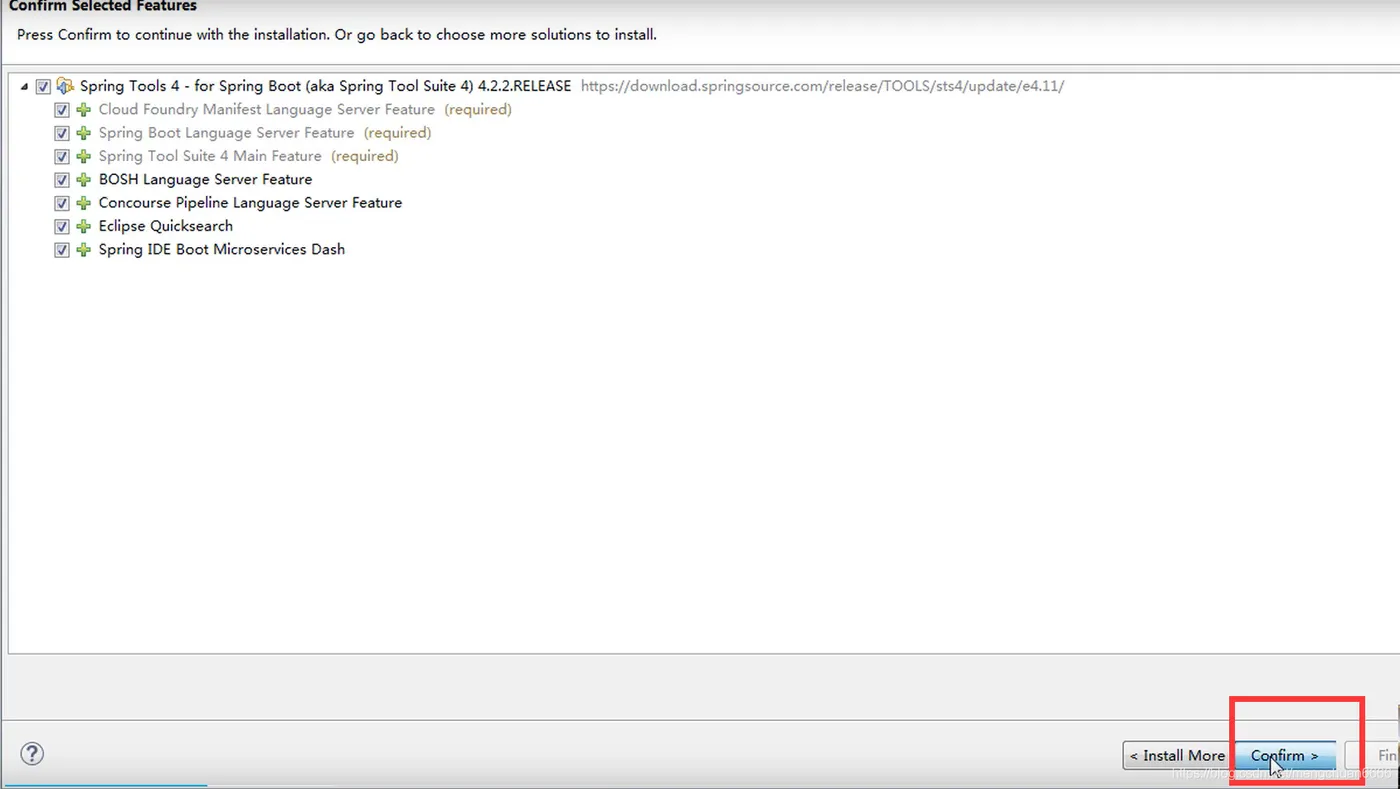Toggle Spring IDE Boot Microservices Dash checkbox
The height and width of the screenshot is (789, 1400).
pyautogui.click(x=62, y=250)
